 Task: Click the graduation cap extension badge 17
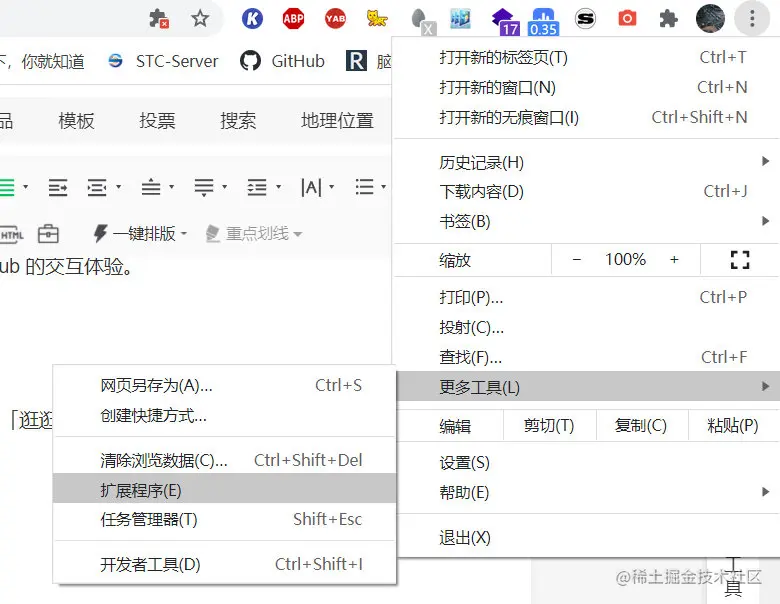(x=504, y=22)
